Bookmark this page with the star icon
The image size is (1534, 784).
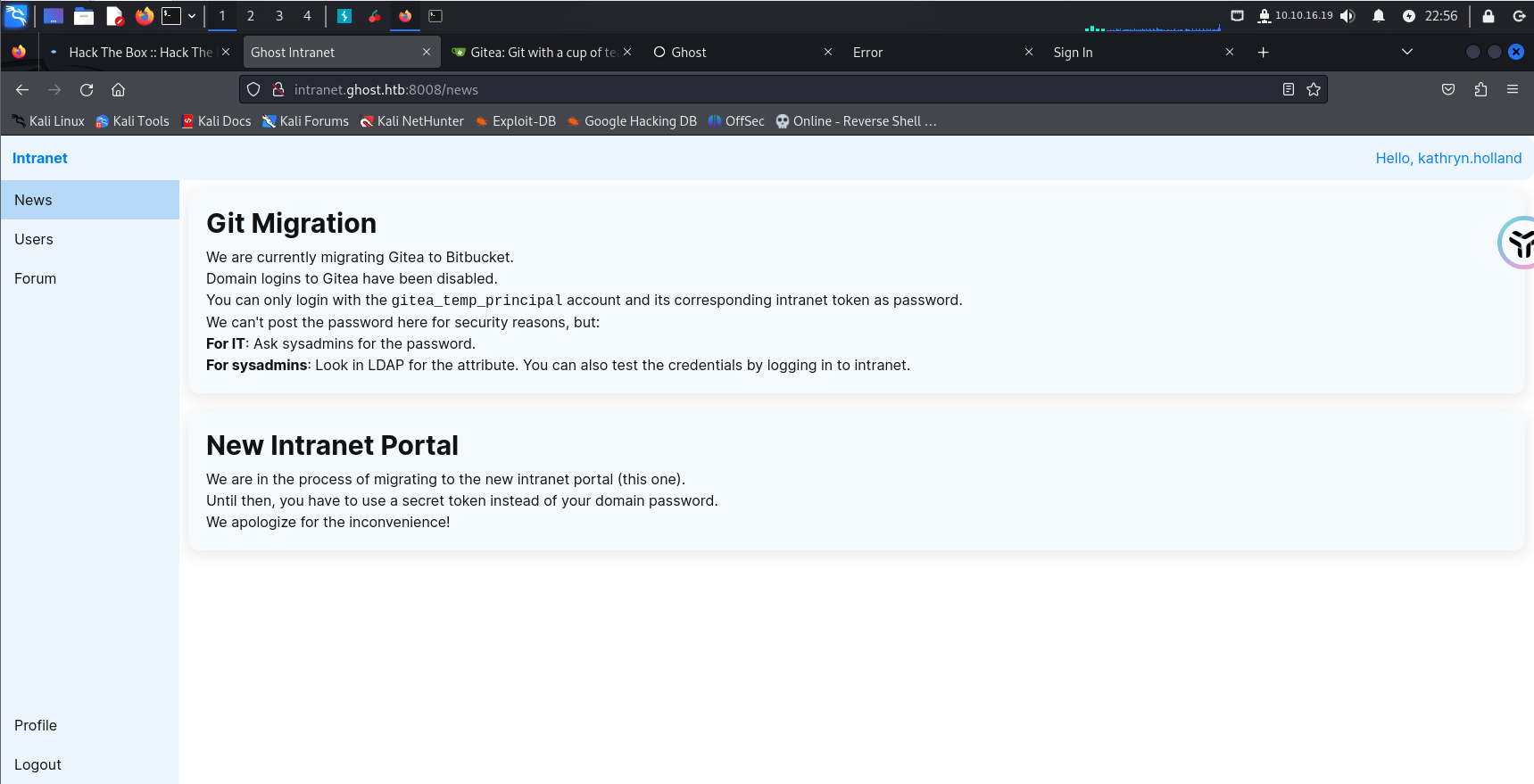click(x=1313, y=89)
